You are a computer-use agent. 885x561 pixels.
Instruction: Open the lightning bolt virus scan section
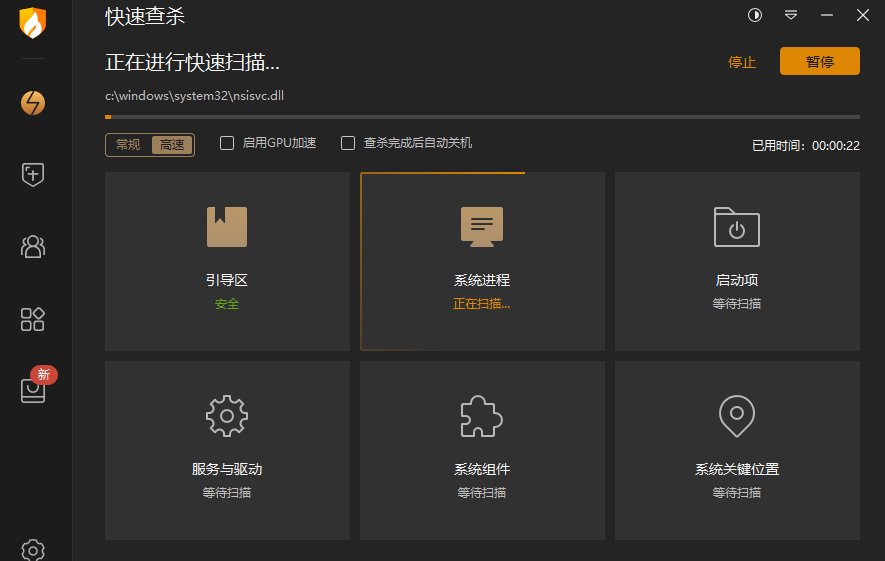click(33, 102)
